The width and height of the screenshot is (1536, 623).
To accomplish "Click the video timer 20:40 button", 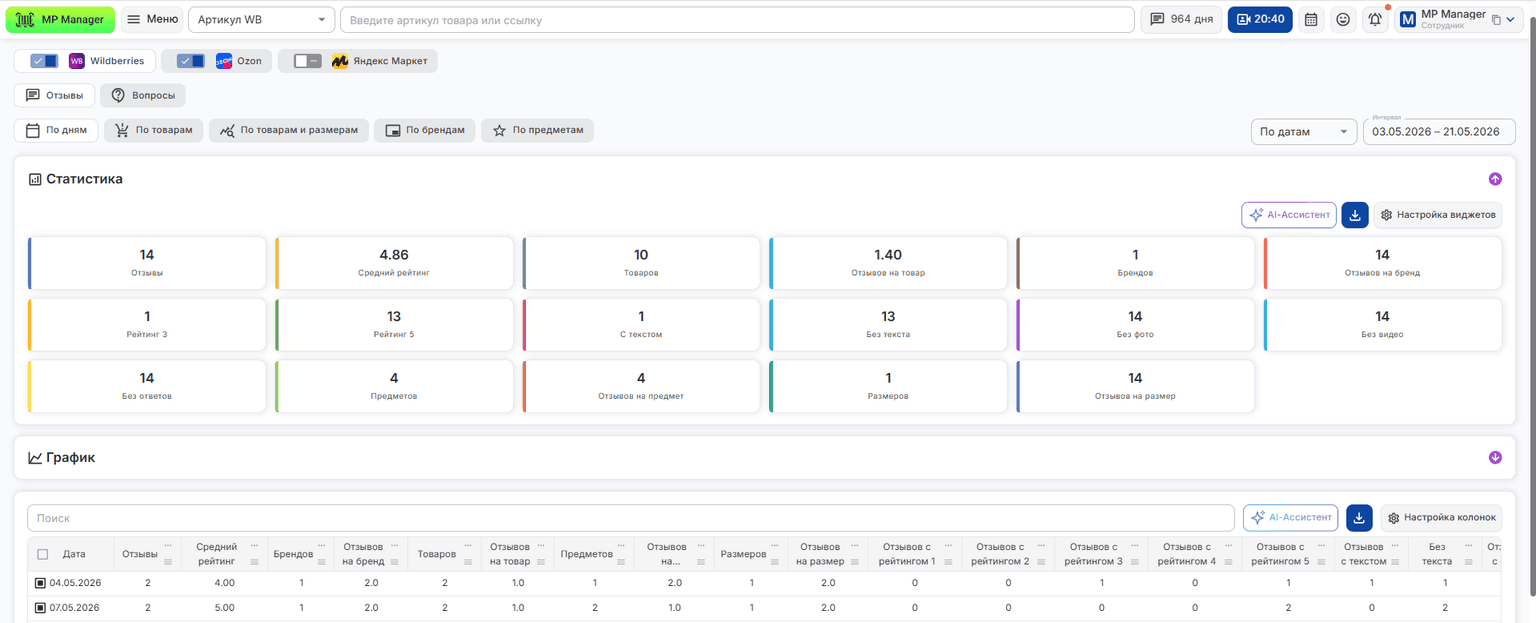I will point(1260,19).
